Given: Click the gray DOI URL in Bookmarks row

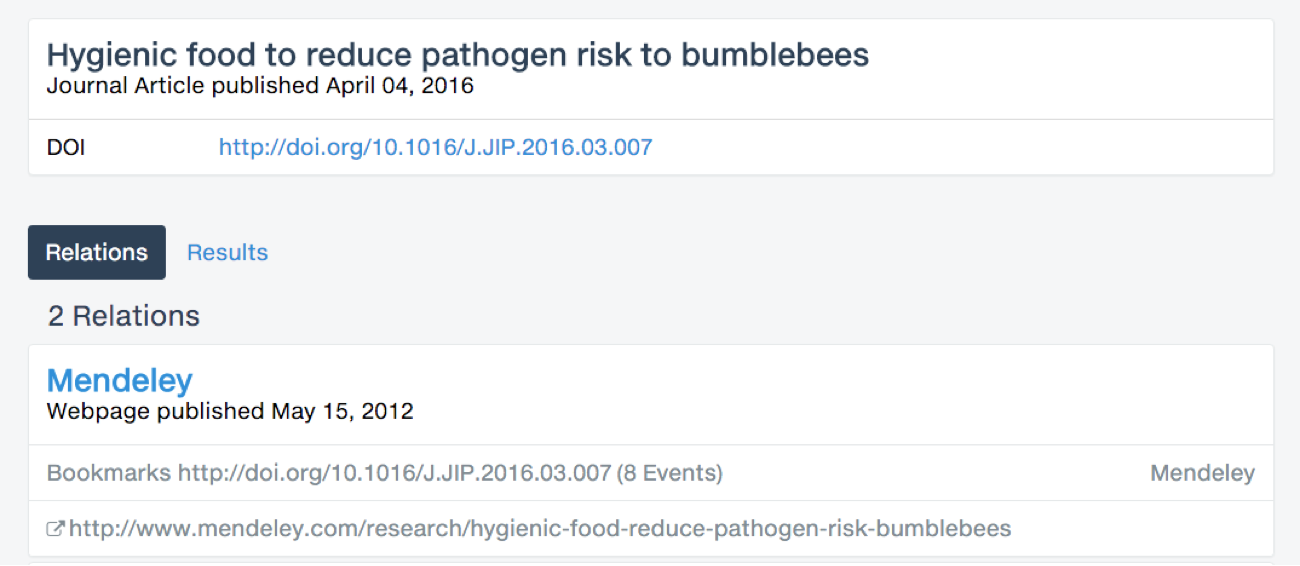Looking at the screenshot, I should tap(394, 473).
